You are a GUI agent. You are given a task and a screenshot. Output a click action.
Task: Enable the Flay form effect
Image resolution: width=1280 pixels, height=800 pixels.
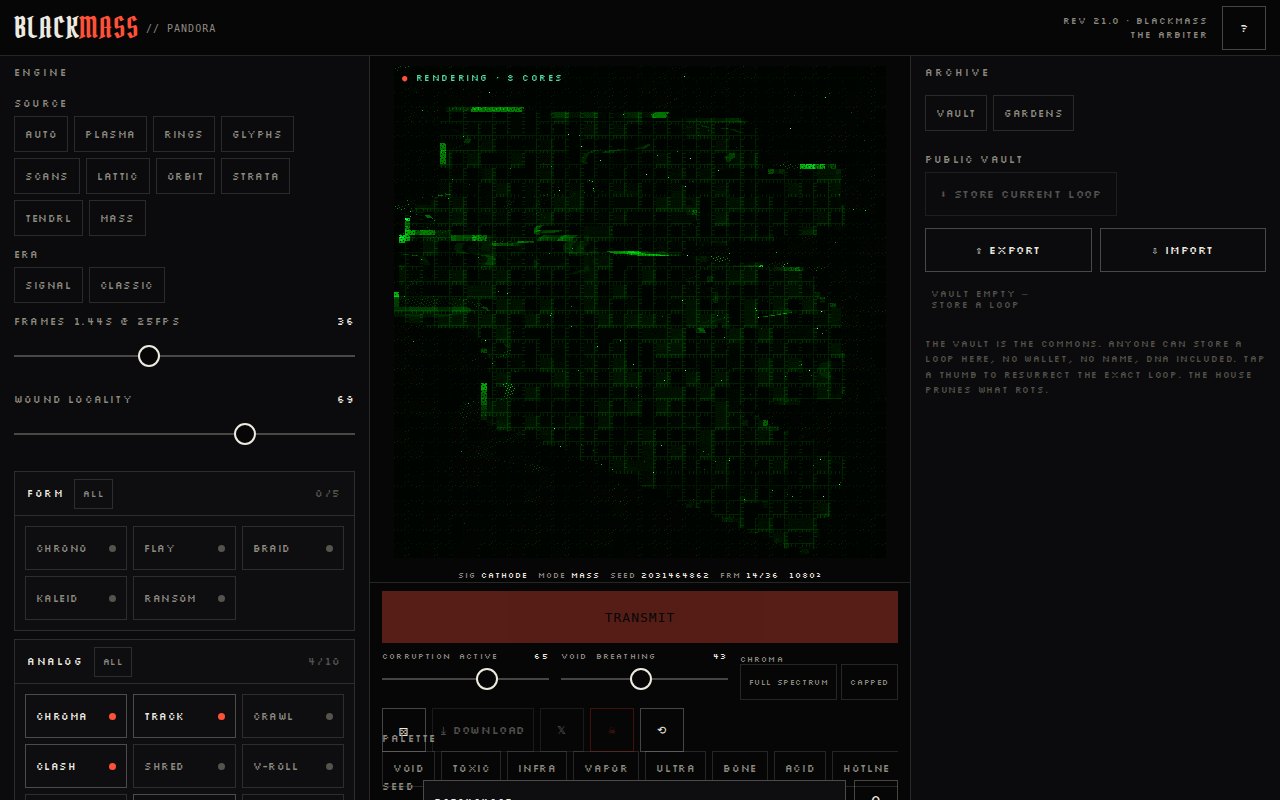click(184, 548)
